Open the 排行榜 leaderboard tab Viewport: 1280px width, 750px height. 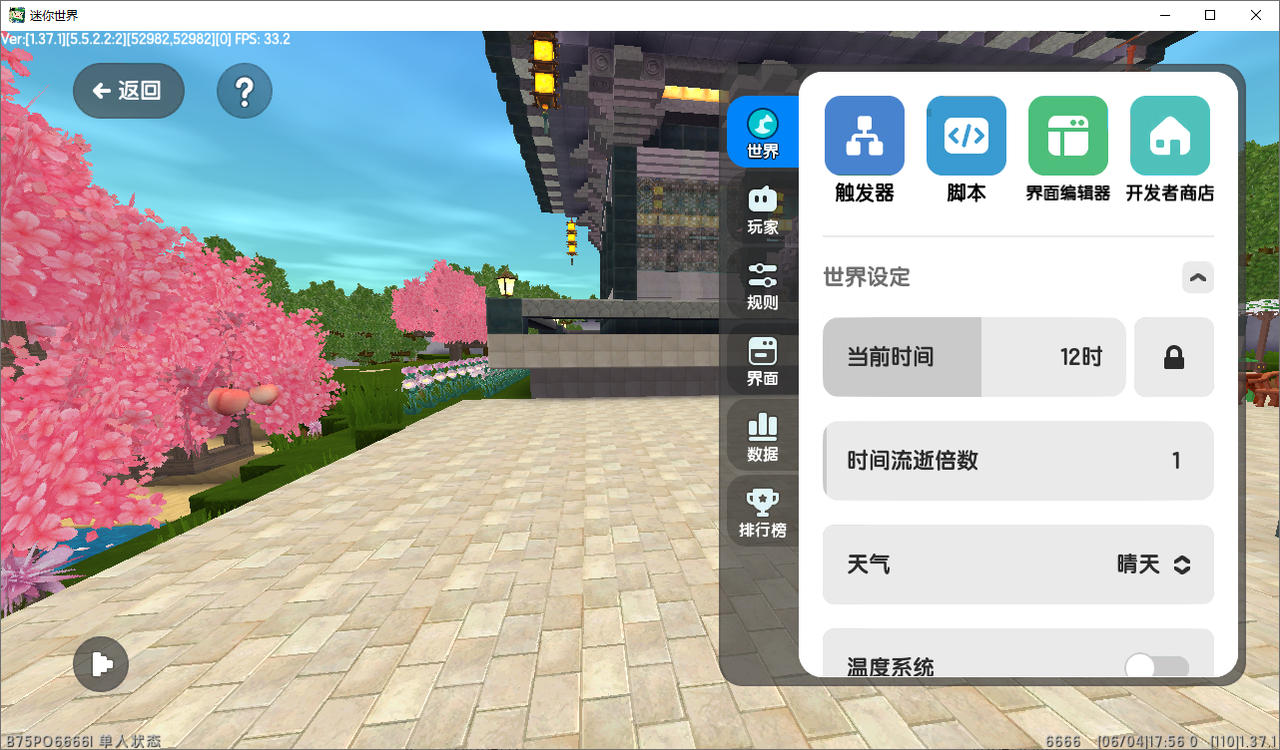[763, 514]
